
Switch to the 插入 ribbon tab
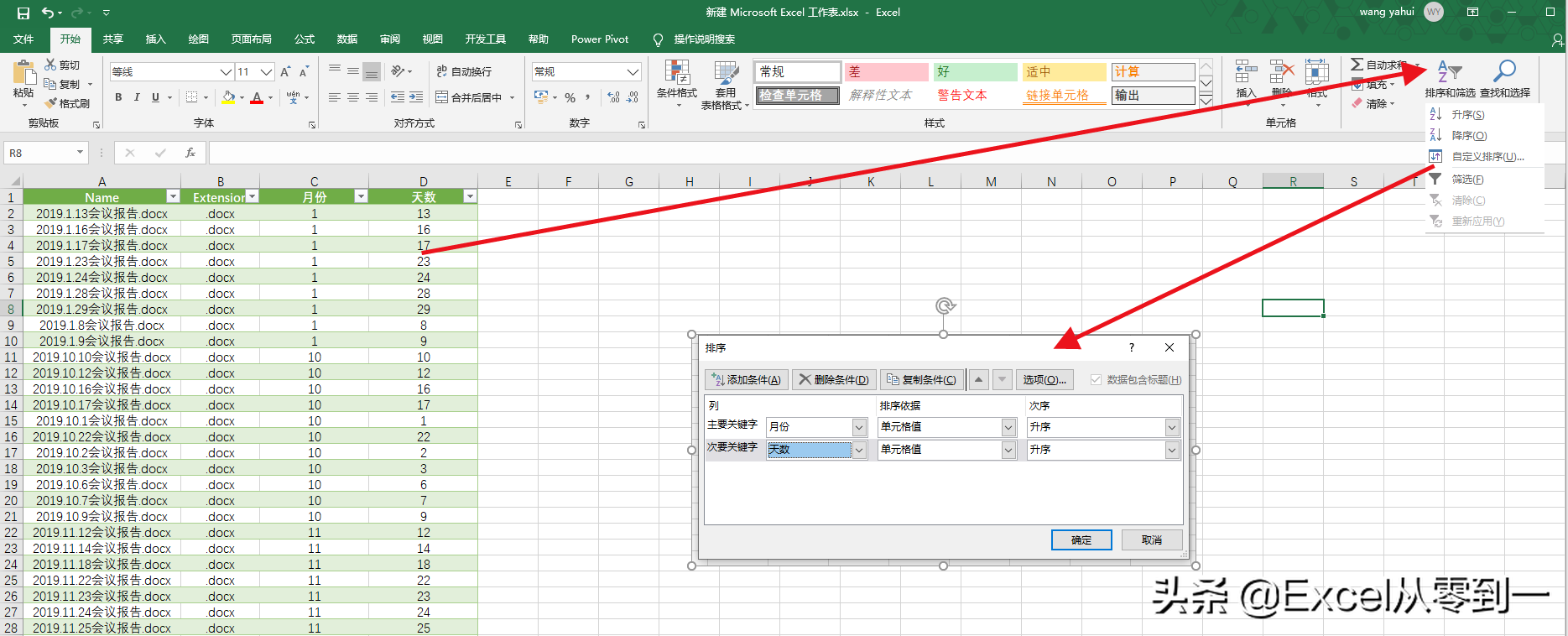tap(155, 39)
